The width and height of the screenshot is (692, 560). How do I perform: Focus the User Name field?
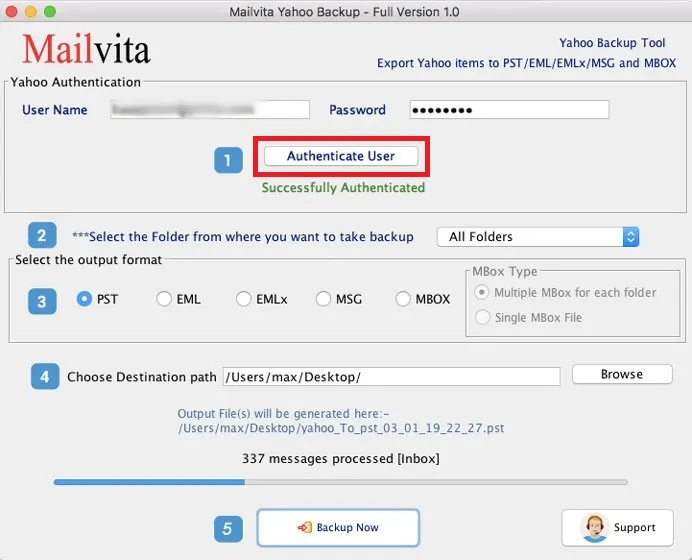[x=210, y=110]
